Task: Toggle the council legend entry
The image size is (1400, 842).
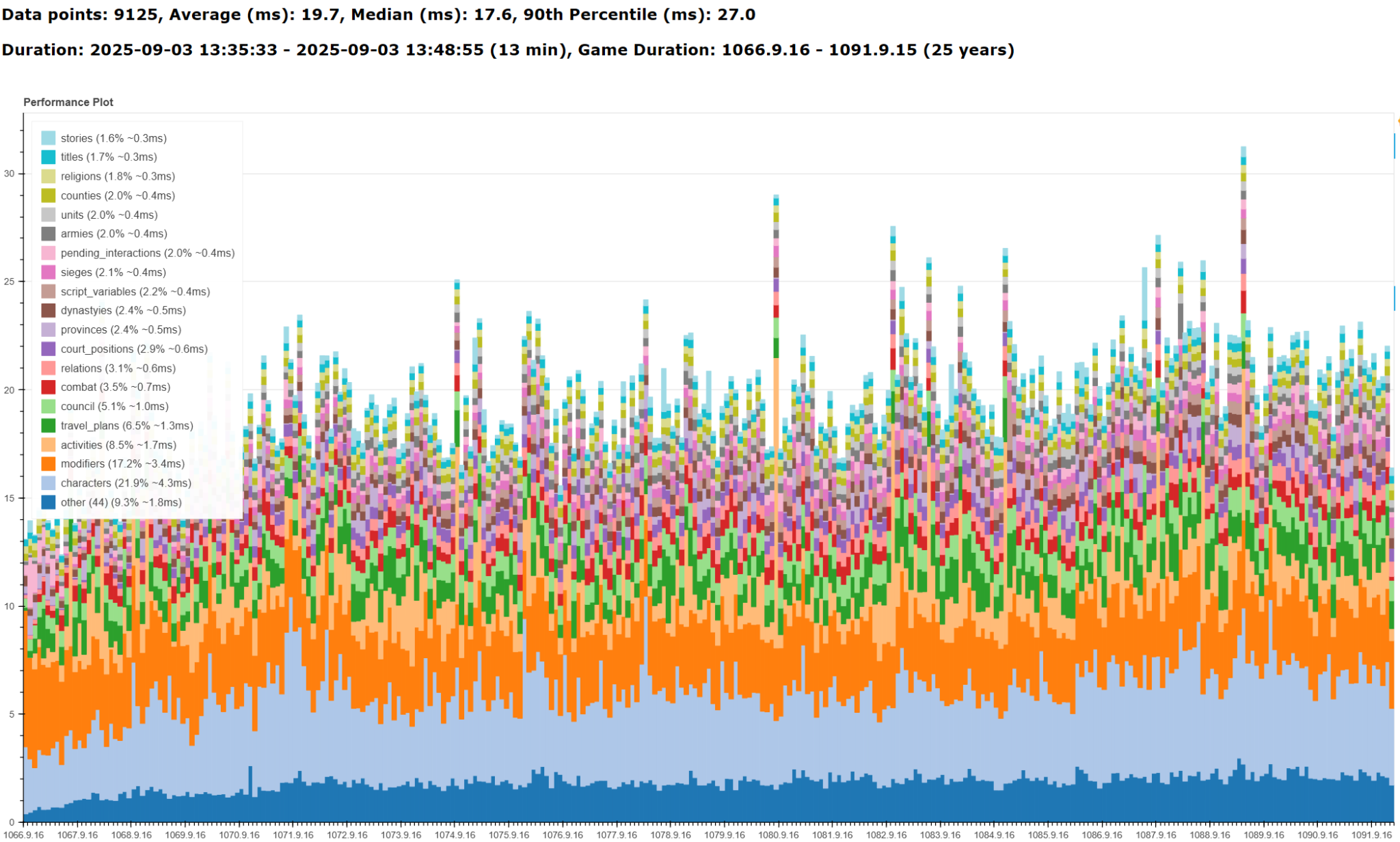Action: click(114, 406)
